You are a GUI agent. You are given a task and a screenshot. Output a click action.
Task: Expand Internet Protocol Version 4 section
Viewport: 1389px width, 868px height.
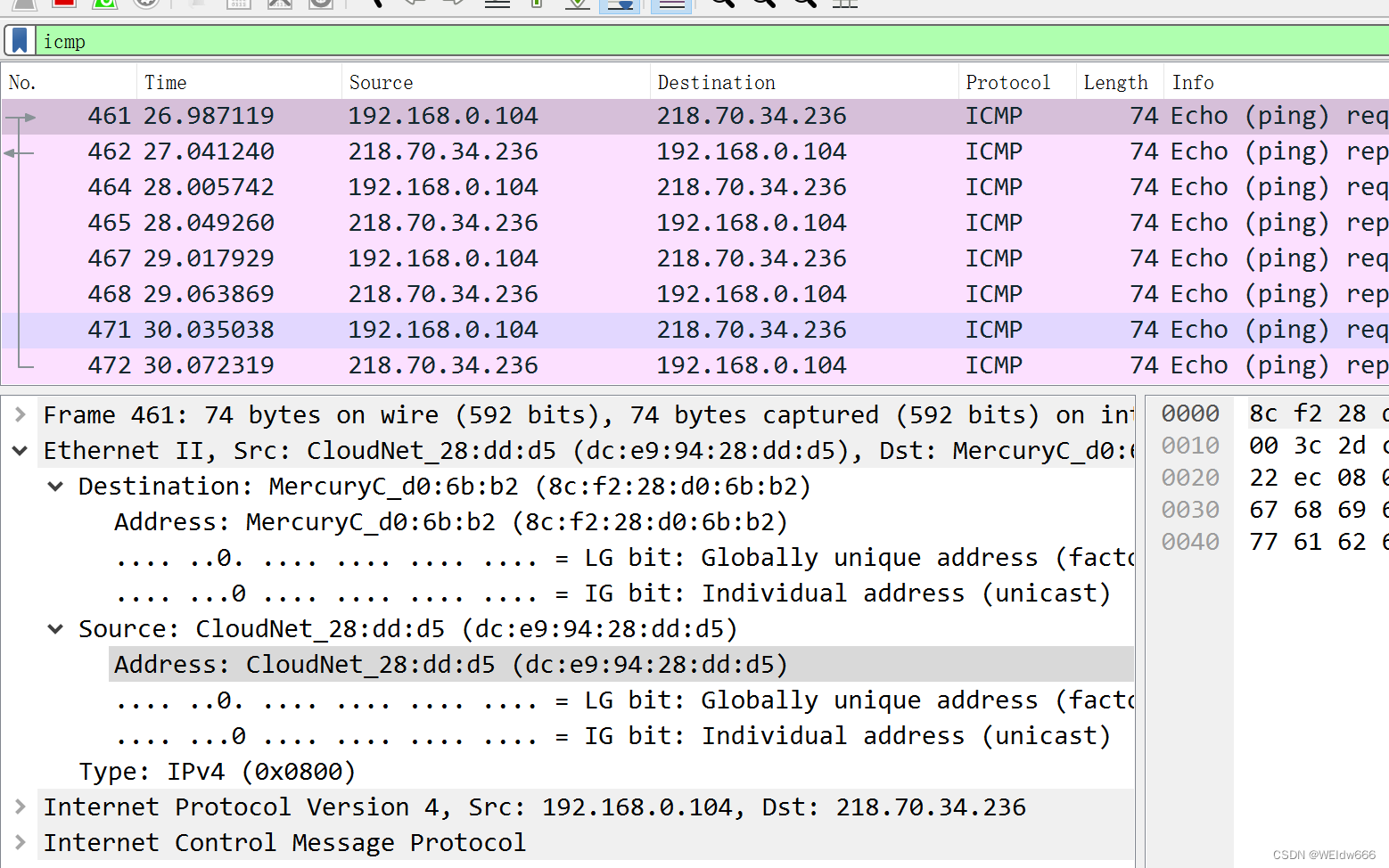pos(20,807)
